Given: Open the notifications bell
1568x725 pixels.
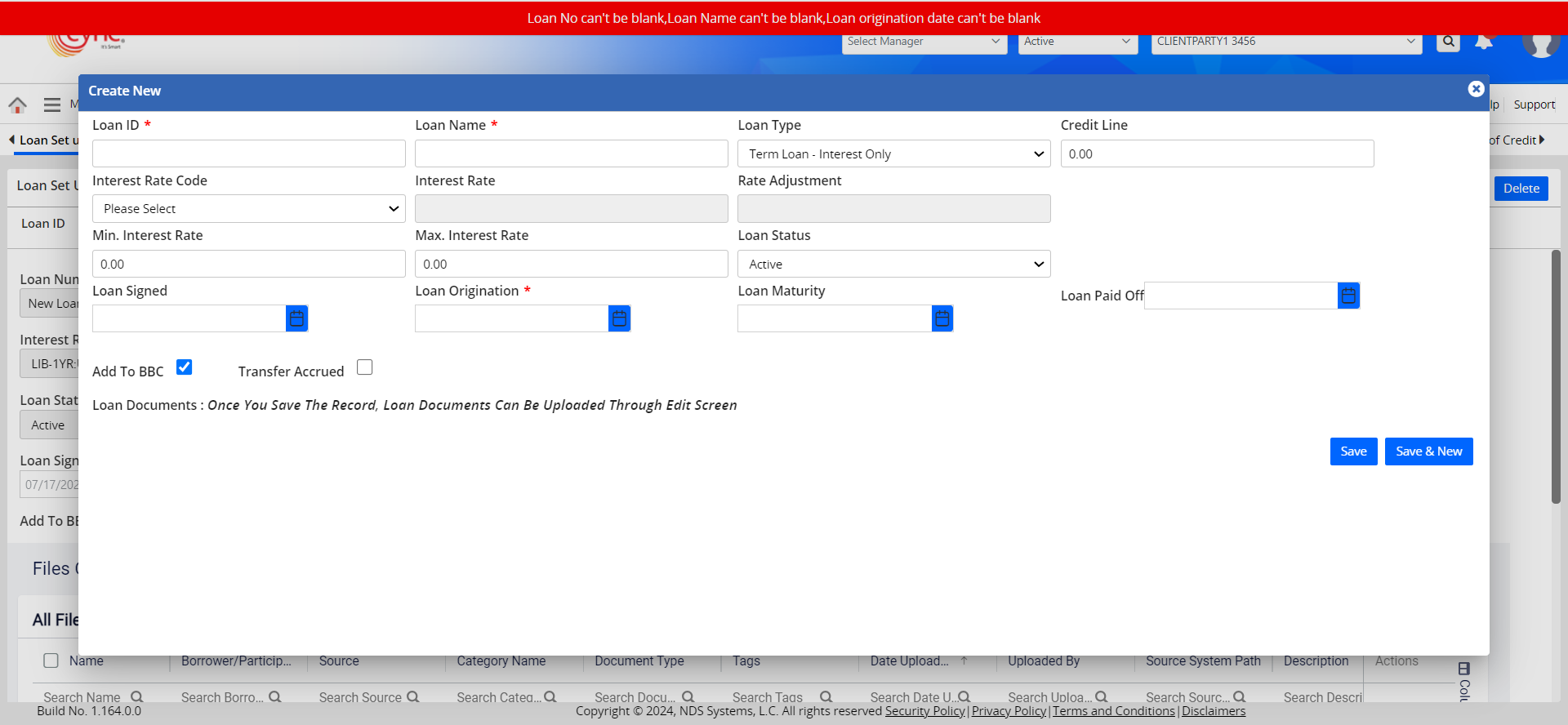Looking at the screenshot, I should point(1484,42).
